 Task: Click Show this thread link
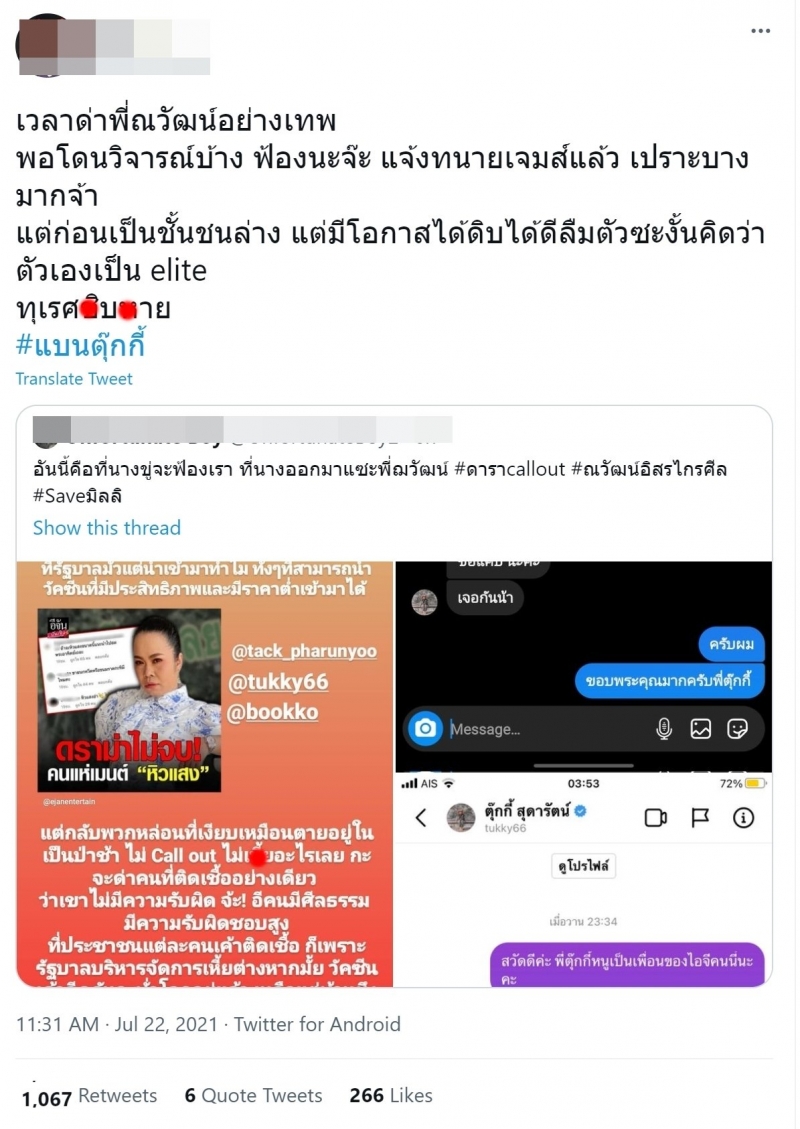click(x=107, y=528)
